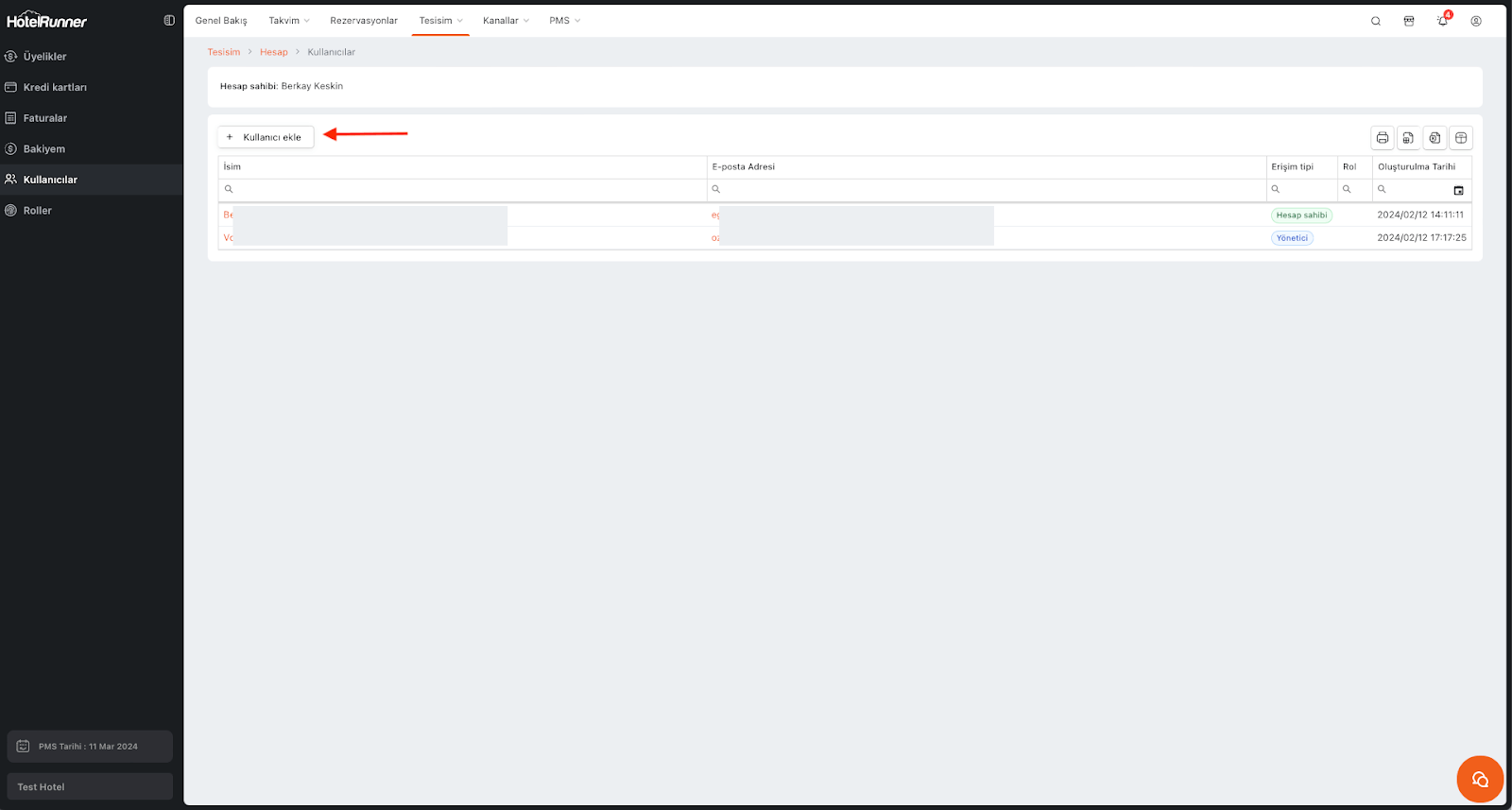The height and width of the screenshot is (810, 1512).
Task: Open the Takvim menu
Action: tap(288, 21)
